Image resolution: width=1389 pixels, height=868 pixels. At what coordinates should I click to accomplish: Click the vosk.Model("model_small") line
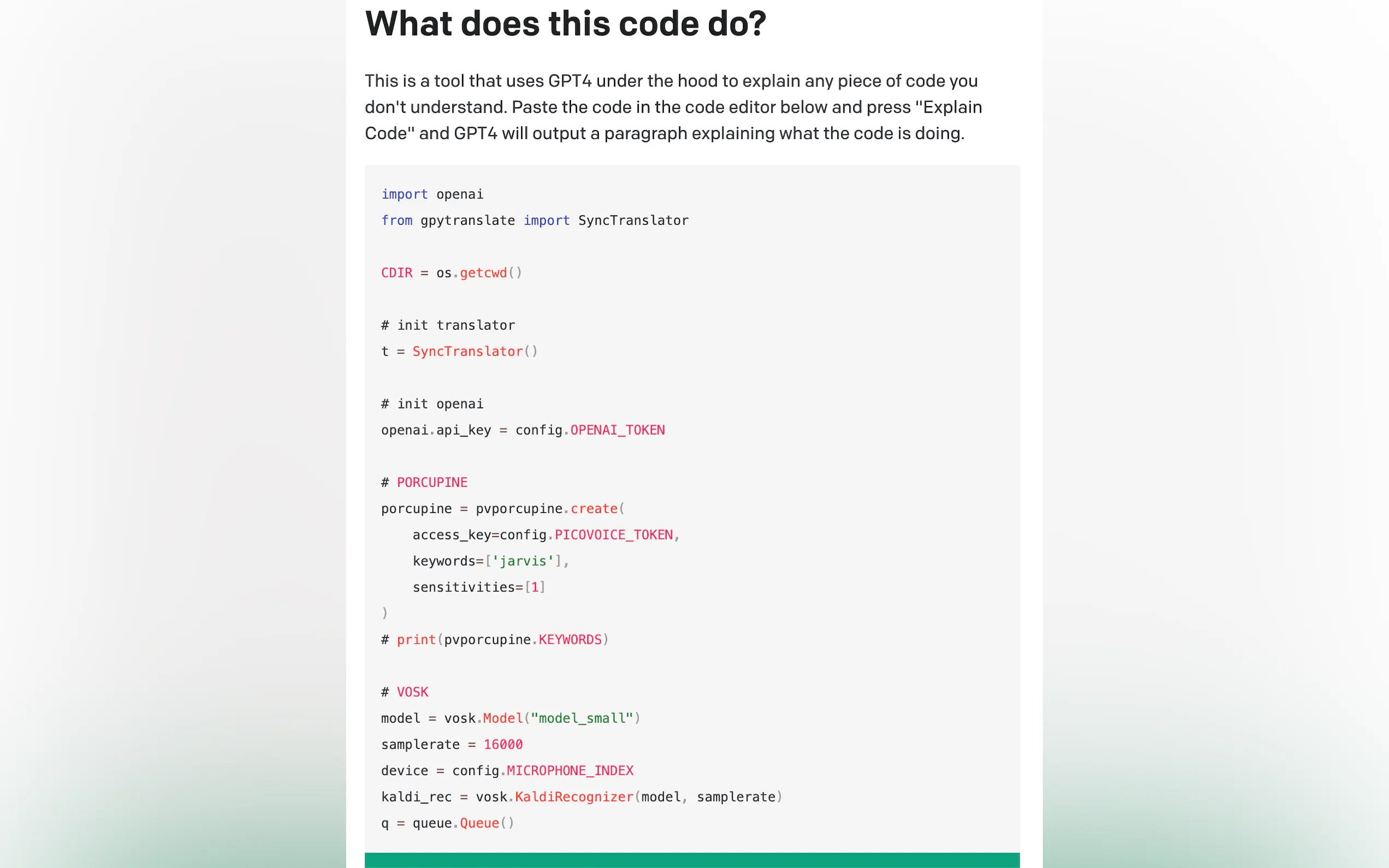tap(510, 718)
